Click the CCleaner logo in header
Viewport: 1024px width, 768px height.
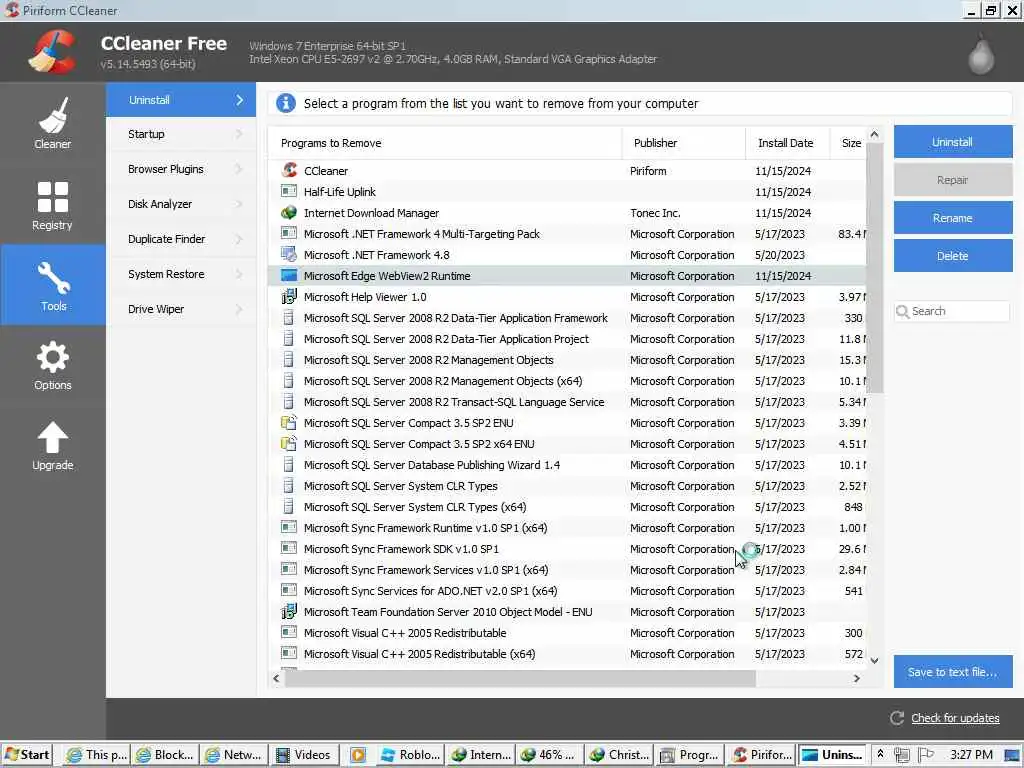[x=52, y=52]
